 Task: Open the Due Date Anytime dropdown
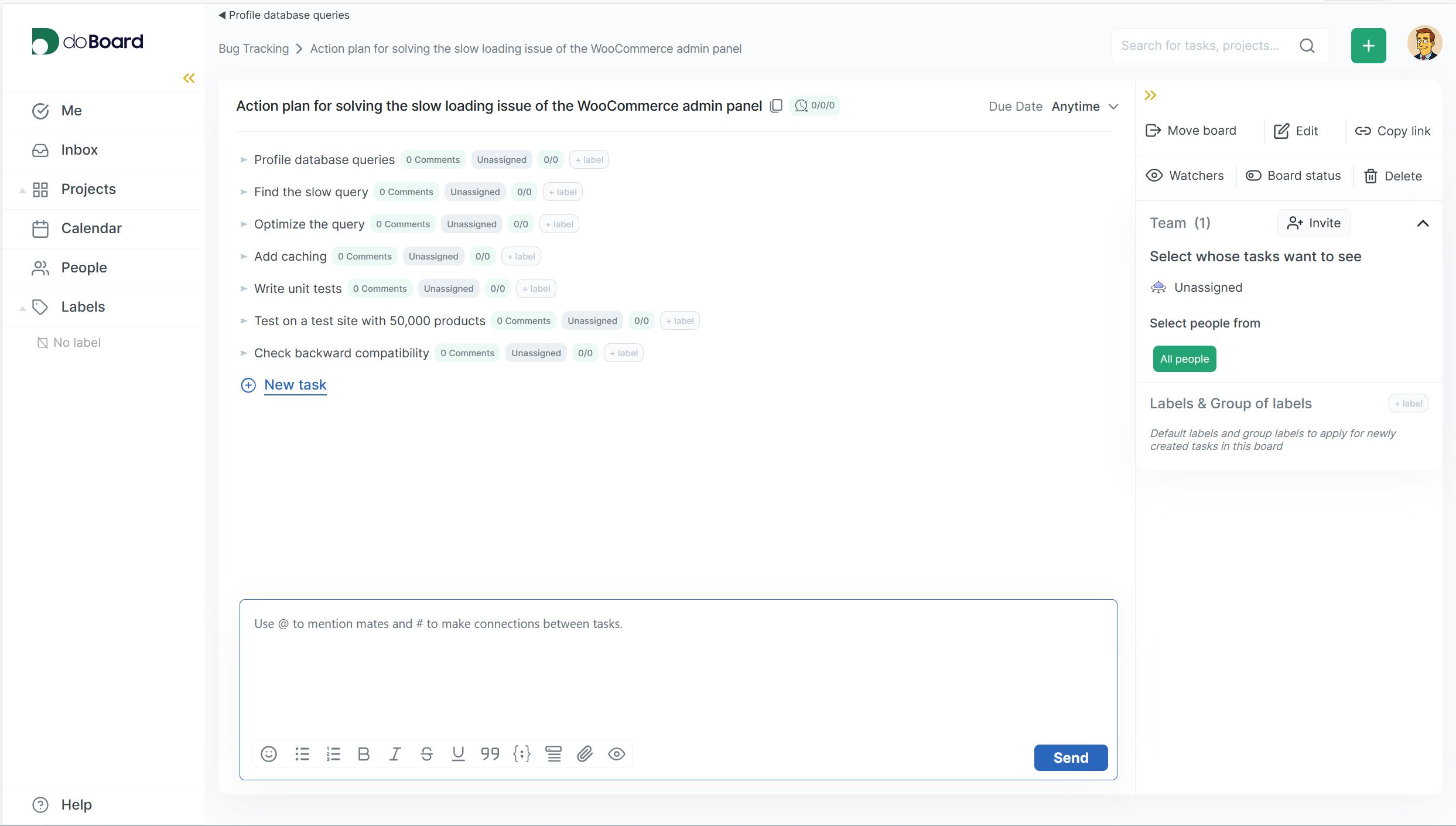tap(1085, 107)
